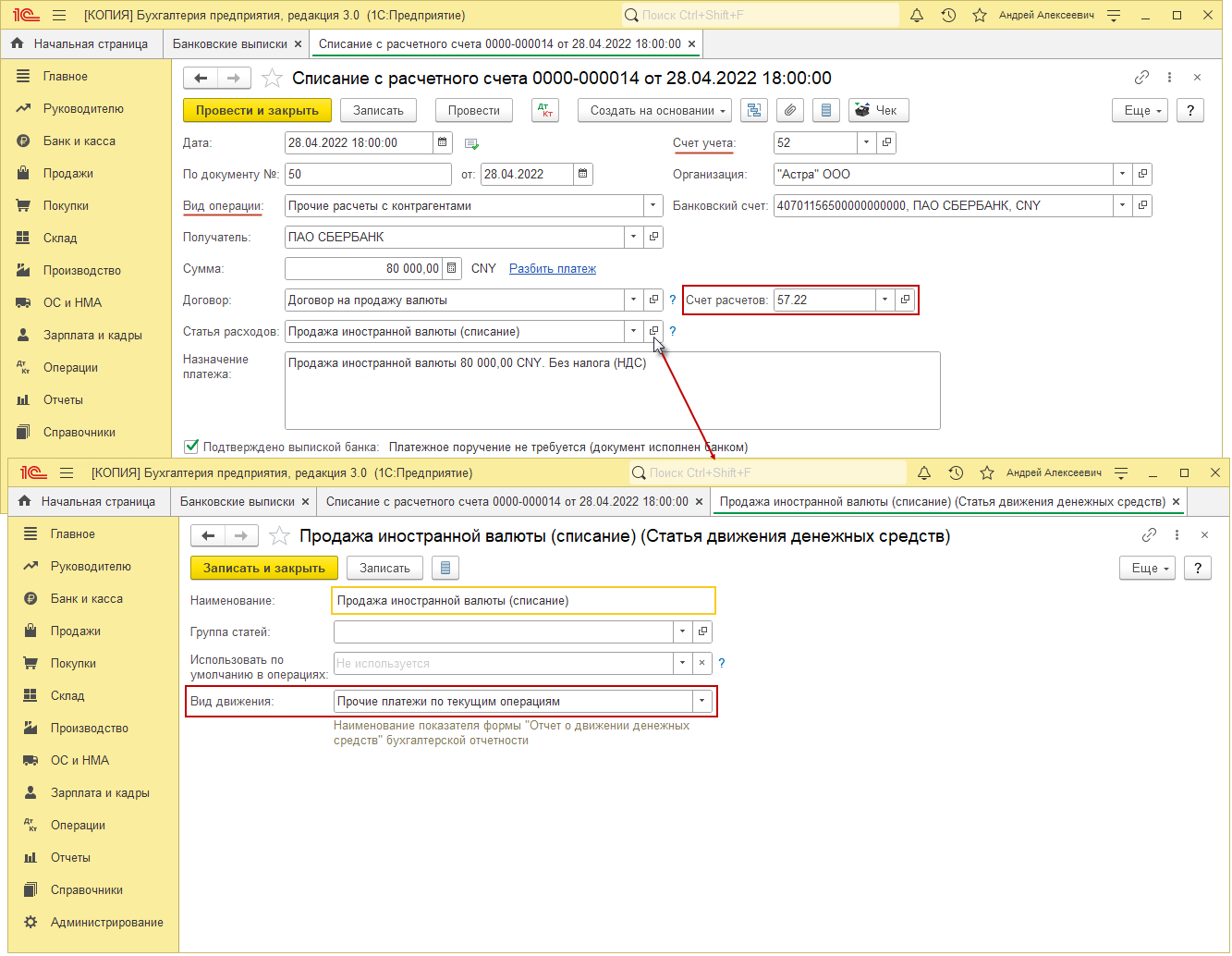This screenshot has width=1232, height=956.
Task: Expand Банковский счет dropdown arrow
Action: (1123, 205)
